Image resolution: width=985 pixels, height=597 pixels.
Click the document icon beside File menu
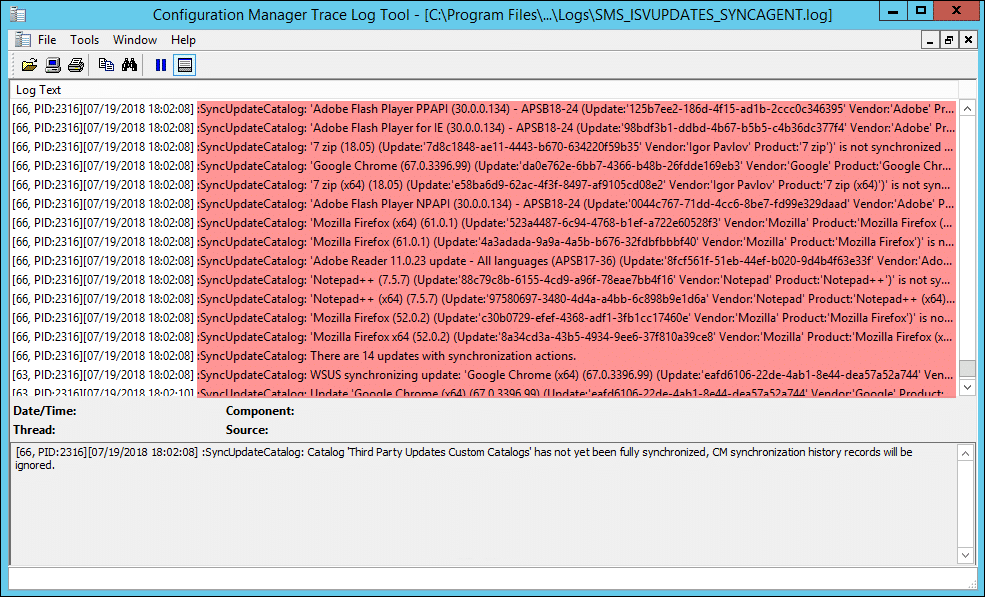point(23,40)
